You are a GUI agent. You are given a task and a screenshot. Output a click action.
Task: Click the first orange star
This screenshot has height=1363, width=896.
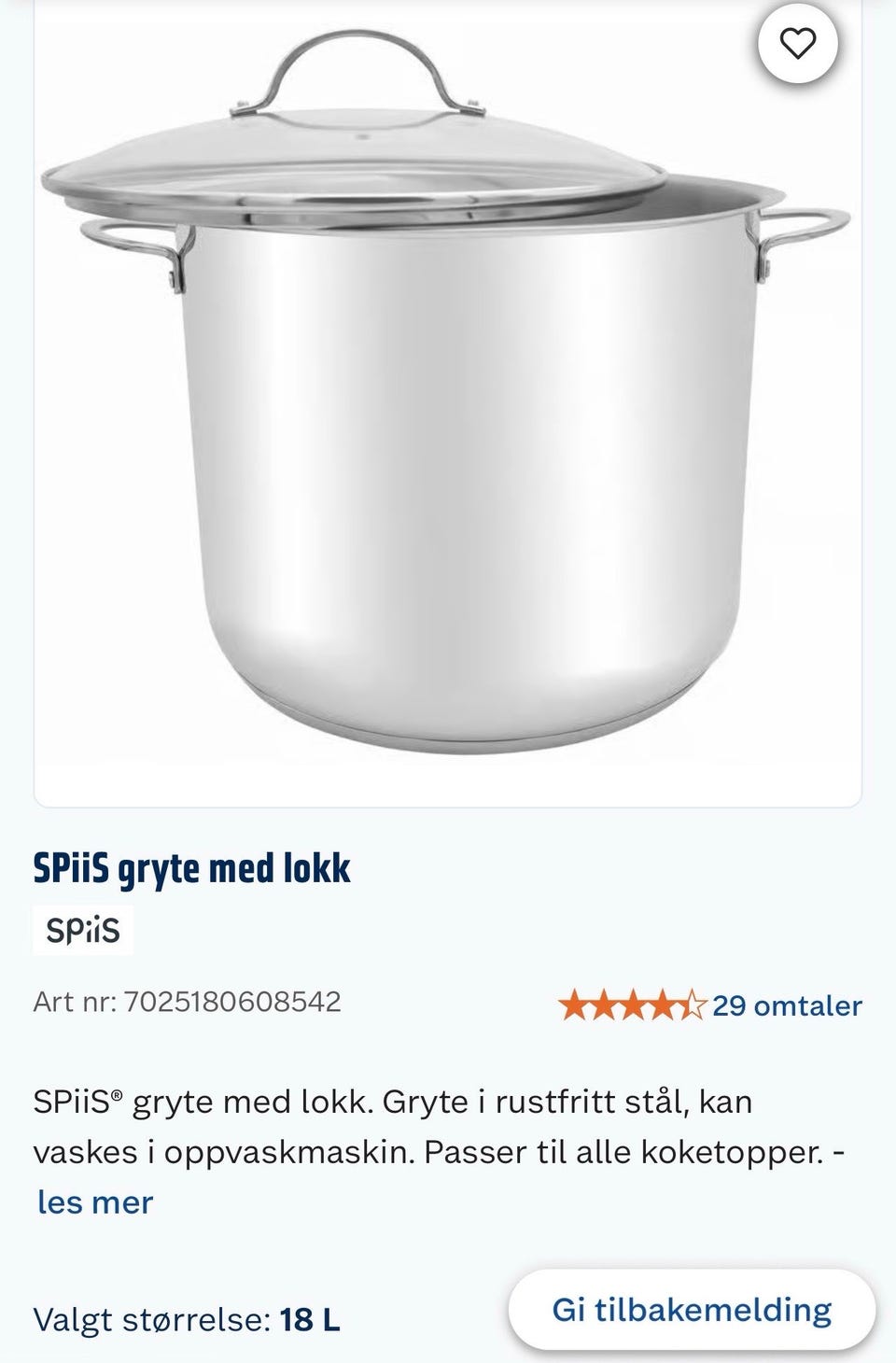[x=573, y=1005]
